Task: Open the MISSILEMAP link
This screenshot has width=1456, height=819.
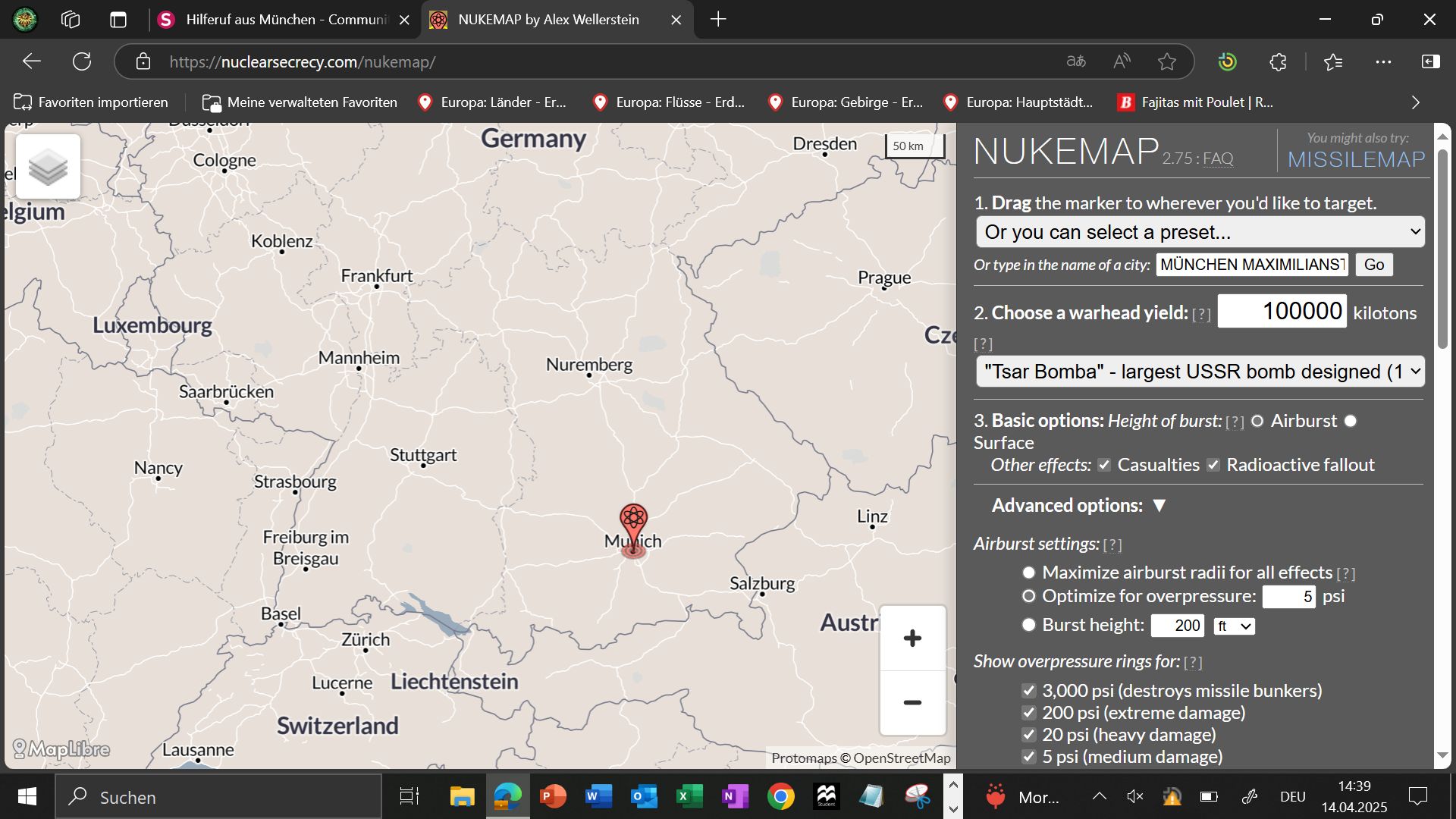Action: 1356,159
